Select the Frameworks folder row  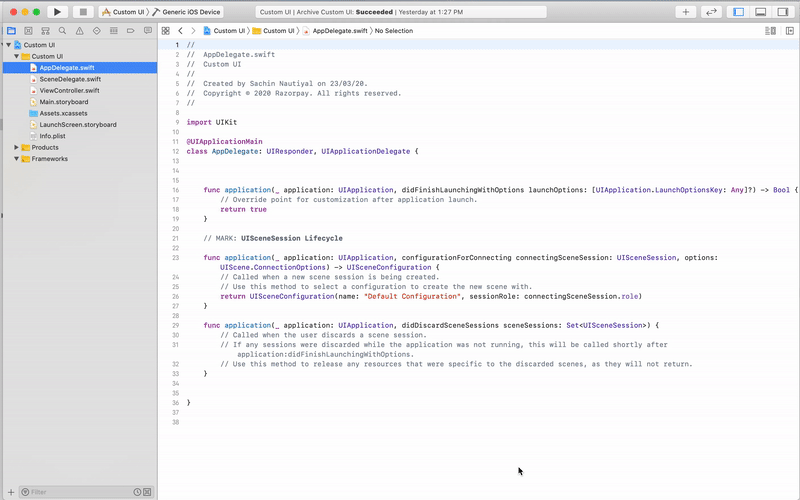point(80,159)
